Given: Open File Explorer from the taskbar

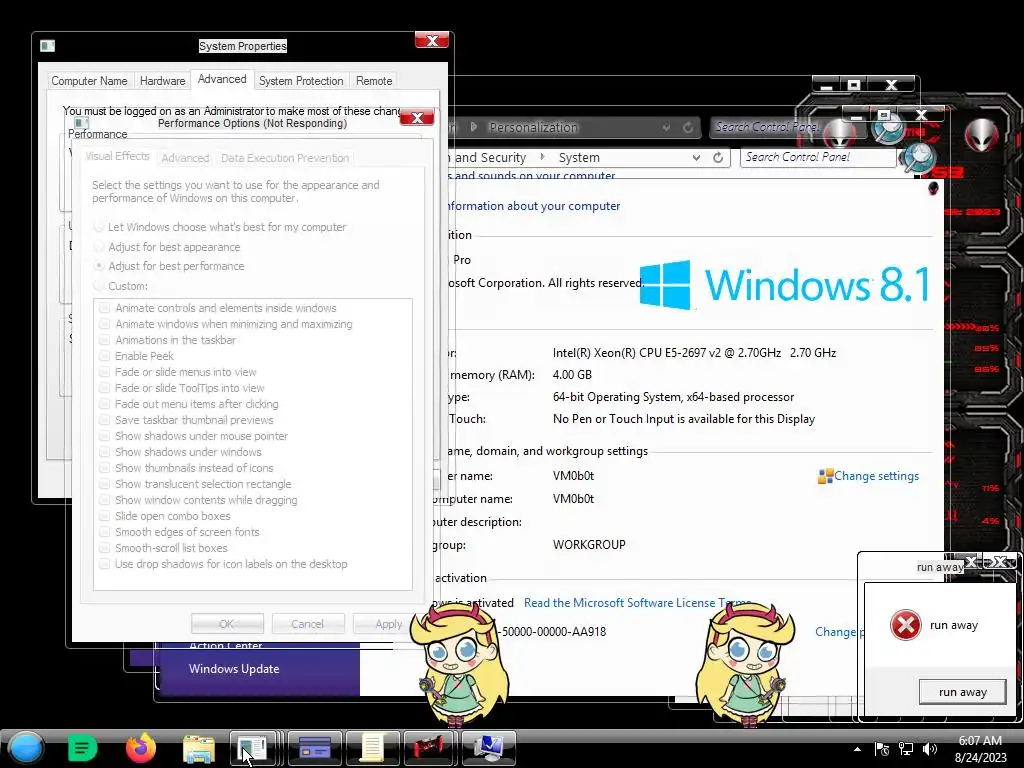Looking at the screenshot, I should point(199,748).
